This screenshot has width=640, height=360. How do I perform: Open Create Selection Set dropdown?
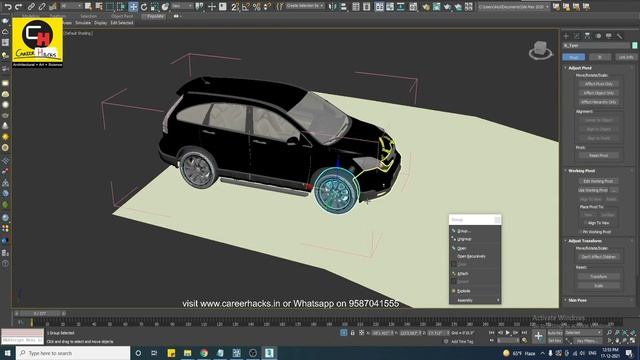pos(304,6)
